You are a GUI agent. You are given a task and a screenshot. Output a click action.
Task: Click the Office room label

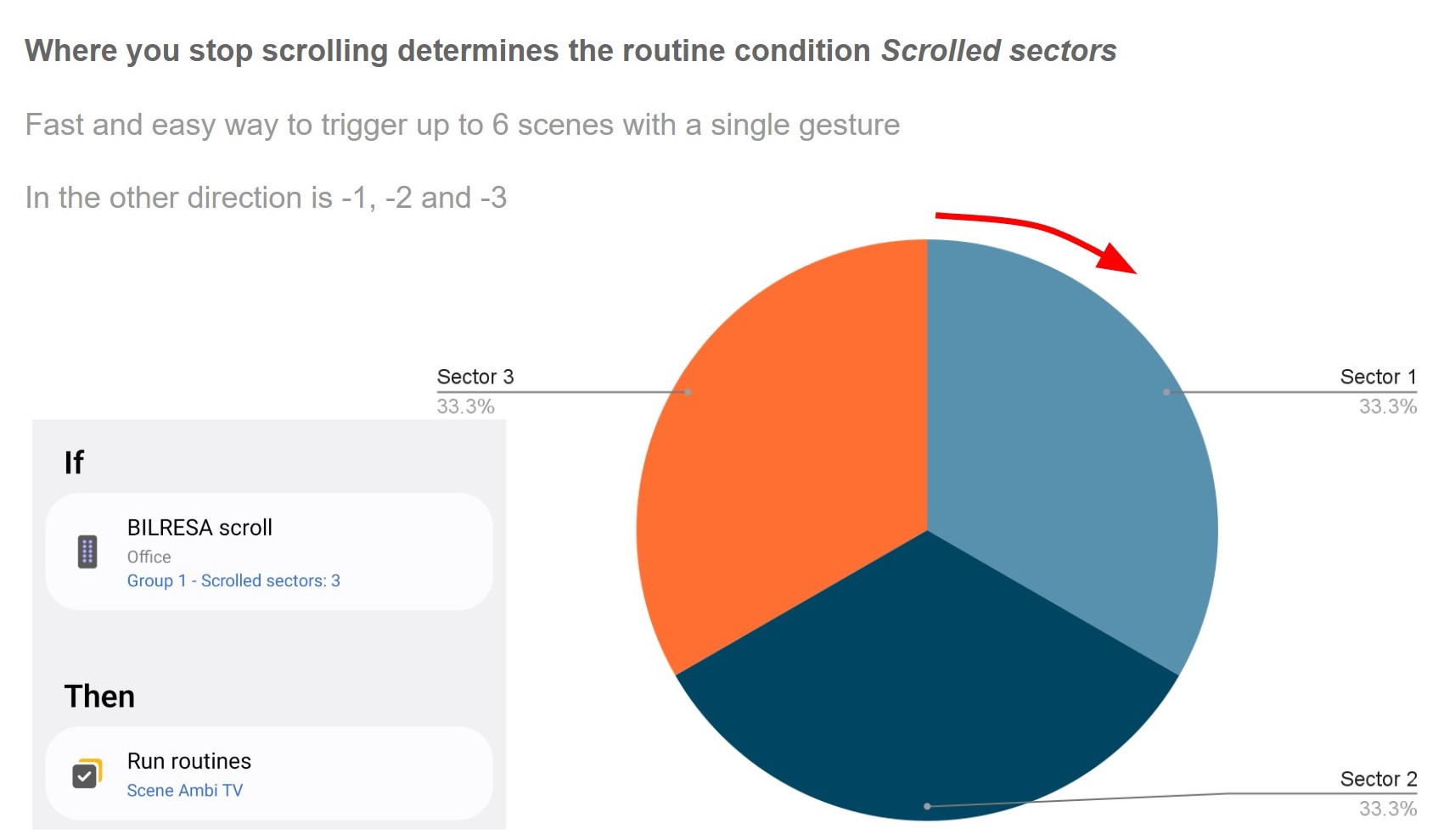(149, 557)
